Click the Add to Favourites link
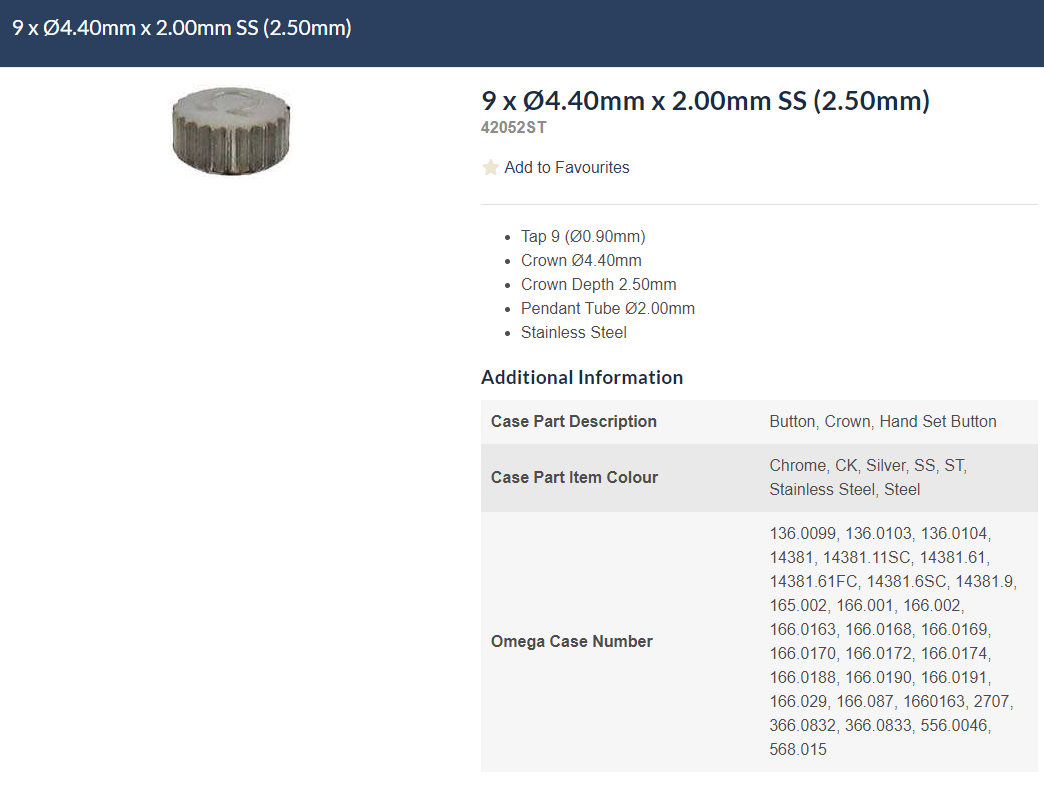 point(566,168)
